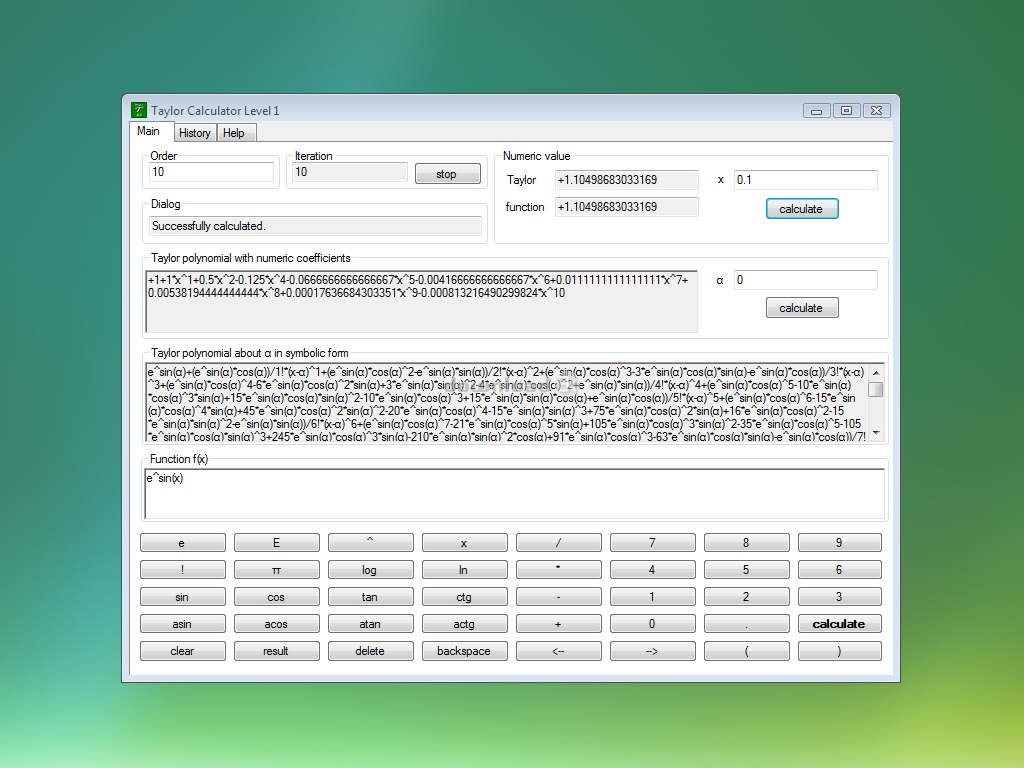Click calculate button under the α field
1024x768 pixels.
[801, 308]
